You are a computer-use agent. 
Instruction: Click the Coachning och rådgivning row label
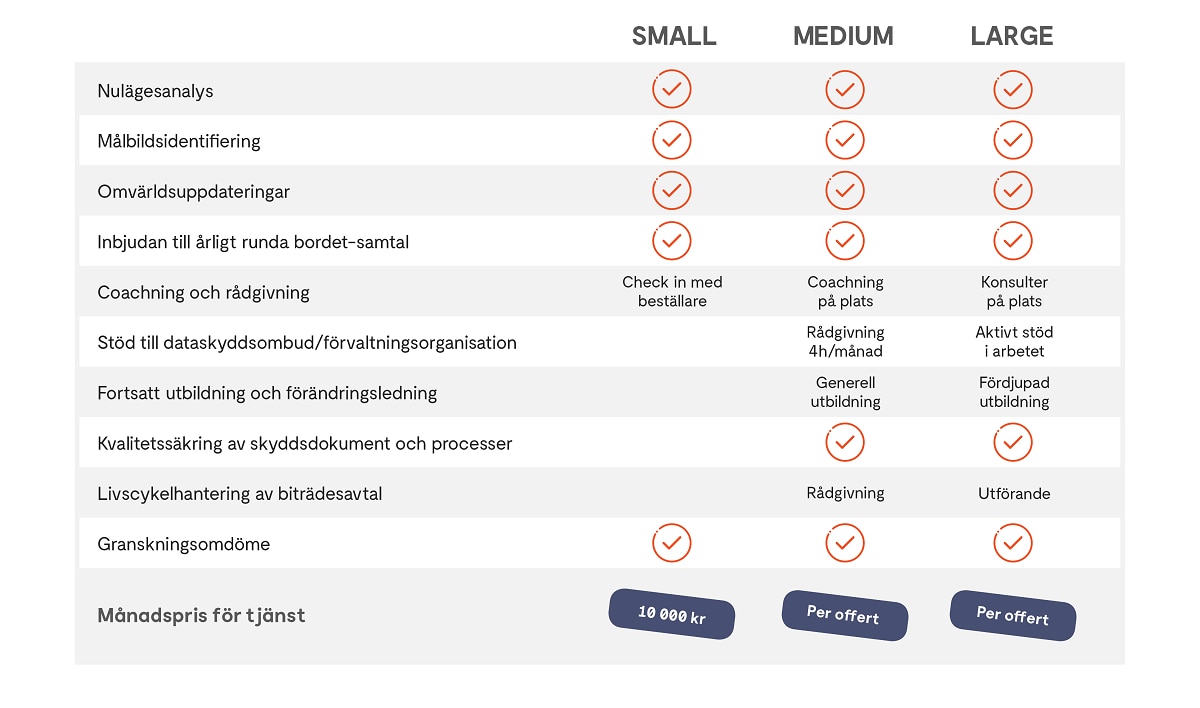point(204,293)
